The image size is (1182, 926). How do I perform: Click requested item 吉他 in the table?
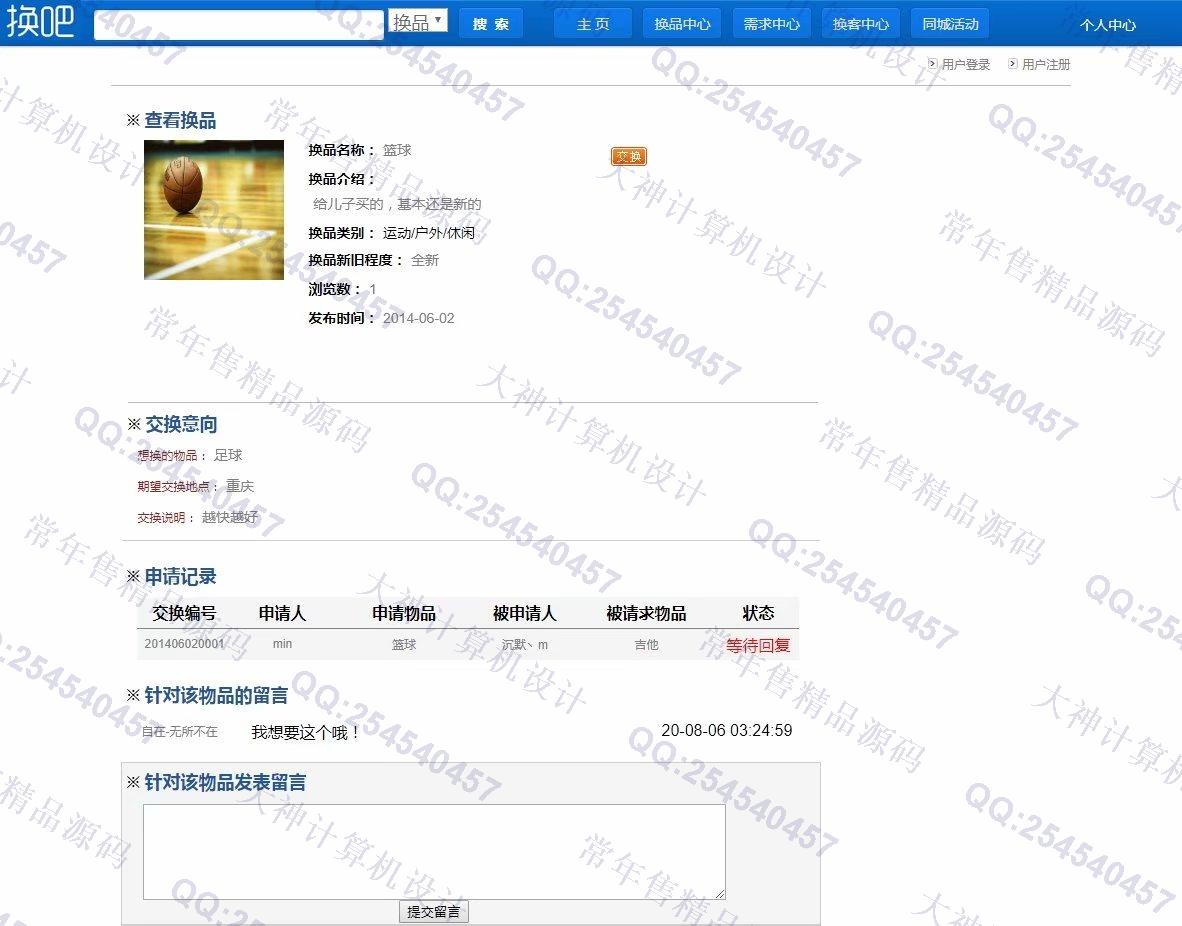click(646, 645)
